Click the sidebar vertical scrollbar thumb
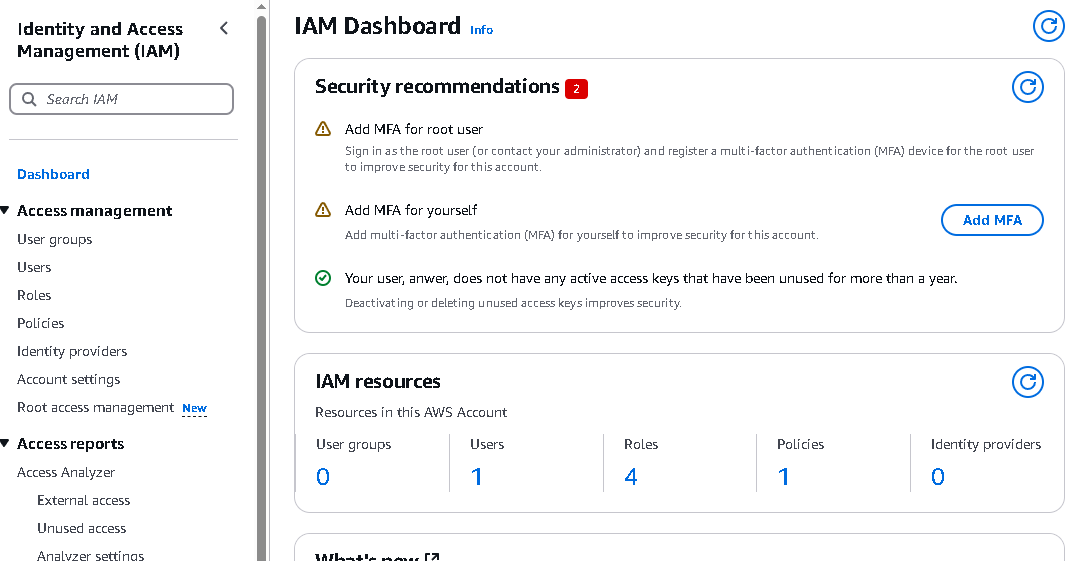The height and width of the screenshot is (561, 1078). [261, 289]
